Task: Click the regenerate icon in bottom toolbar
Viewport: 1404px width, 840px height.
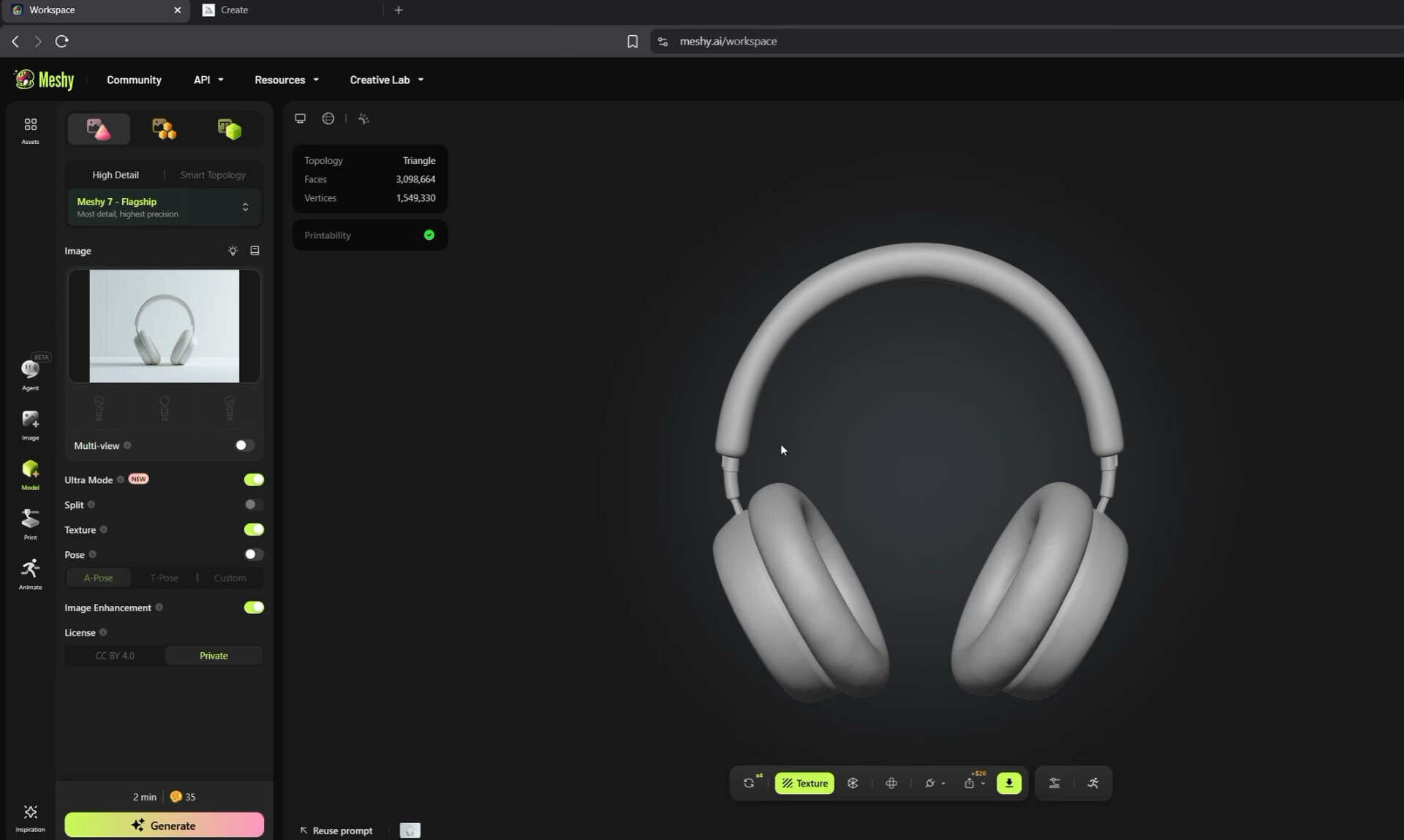Action: click(749, 783)
